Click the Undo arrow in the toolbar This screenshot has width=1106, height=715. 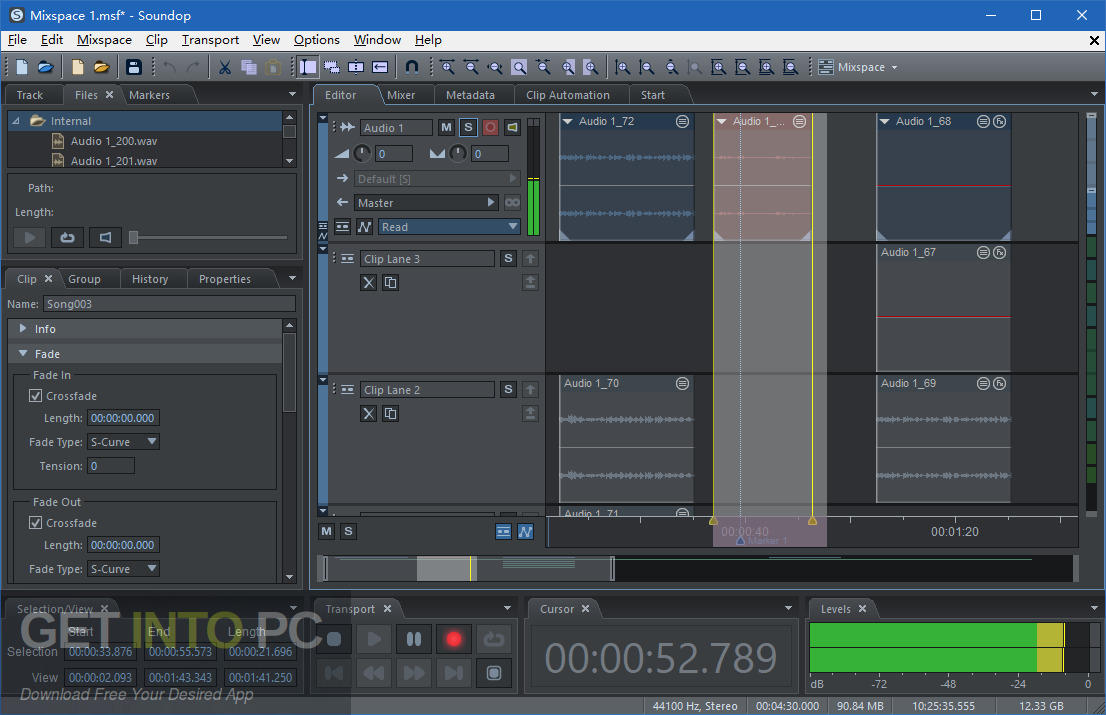tap(169, 67)
